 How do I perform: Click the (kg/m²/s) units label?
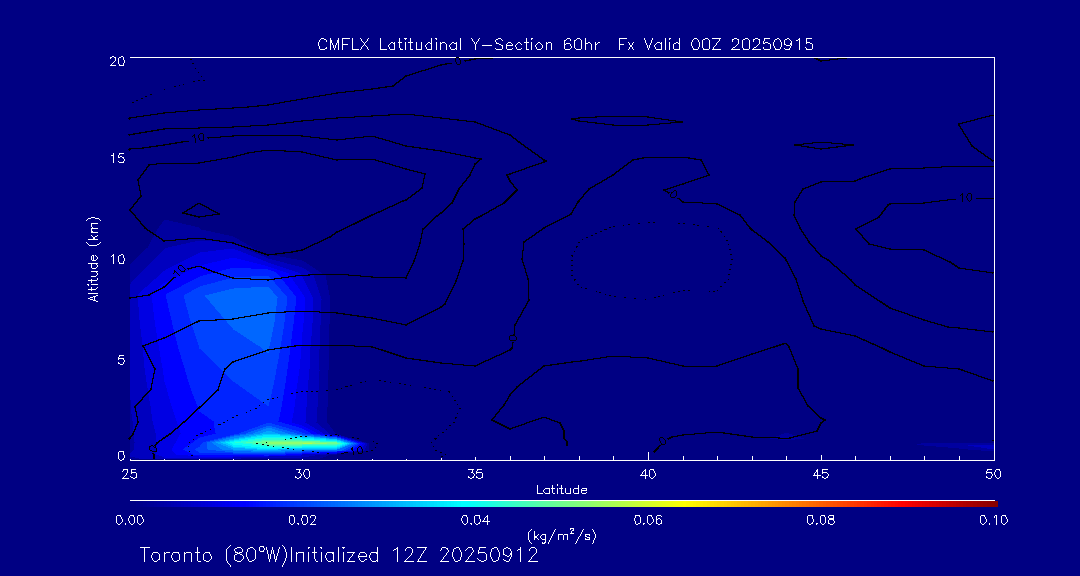[x=561, y=536]
